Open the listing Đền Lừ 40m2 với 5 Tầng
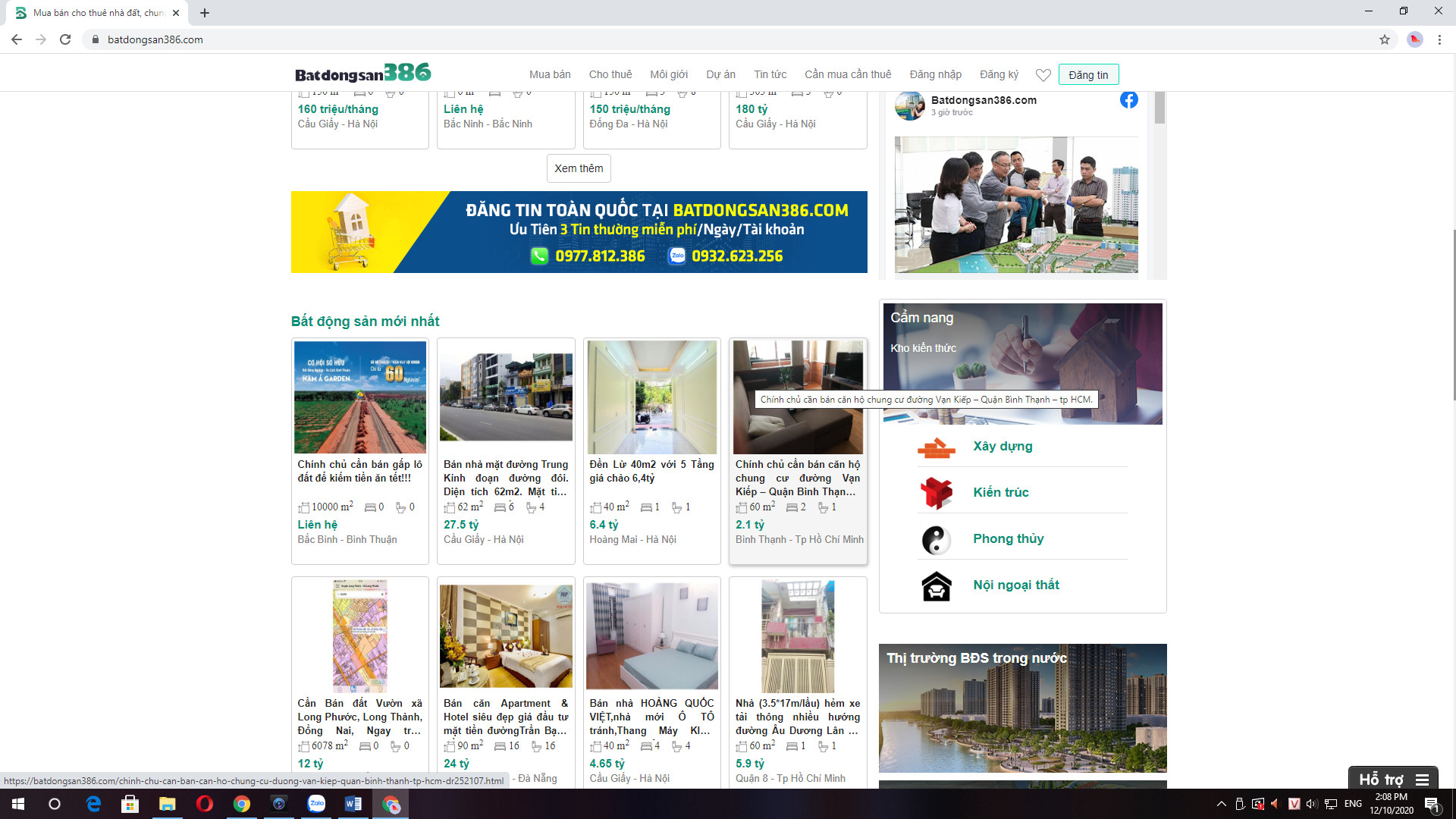This screenshot has height=819, width=1456. pyautogui.click(x=652, y=472)
